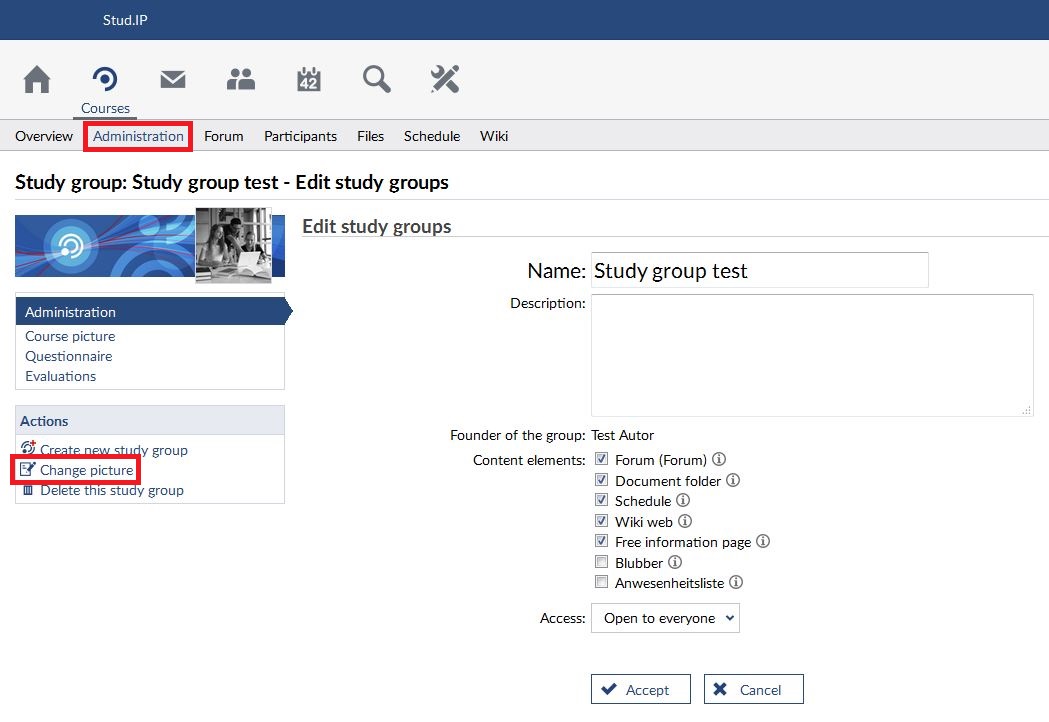The height and width of the screenshot is (722, 1049).
Task: Tick the Anwesenheitsliste checkbox
Action: point(602,582)
